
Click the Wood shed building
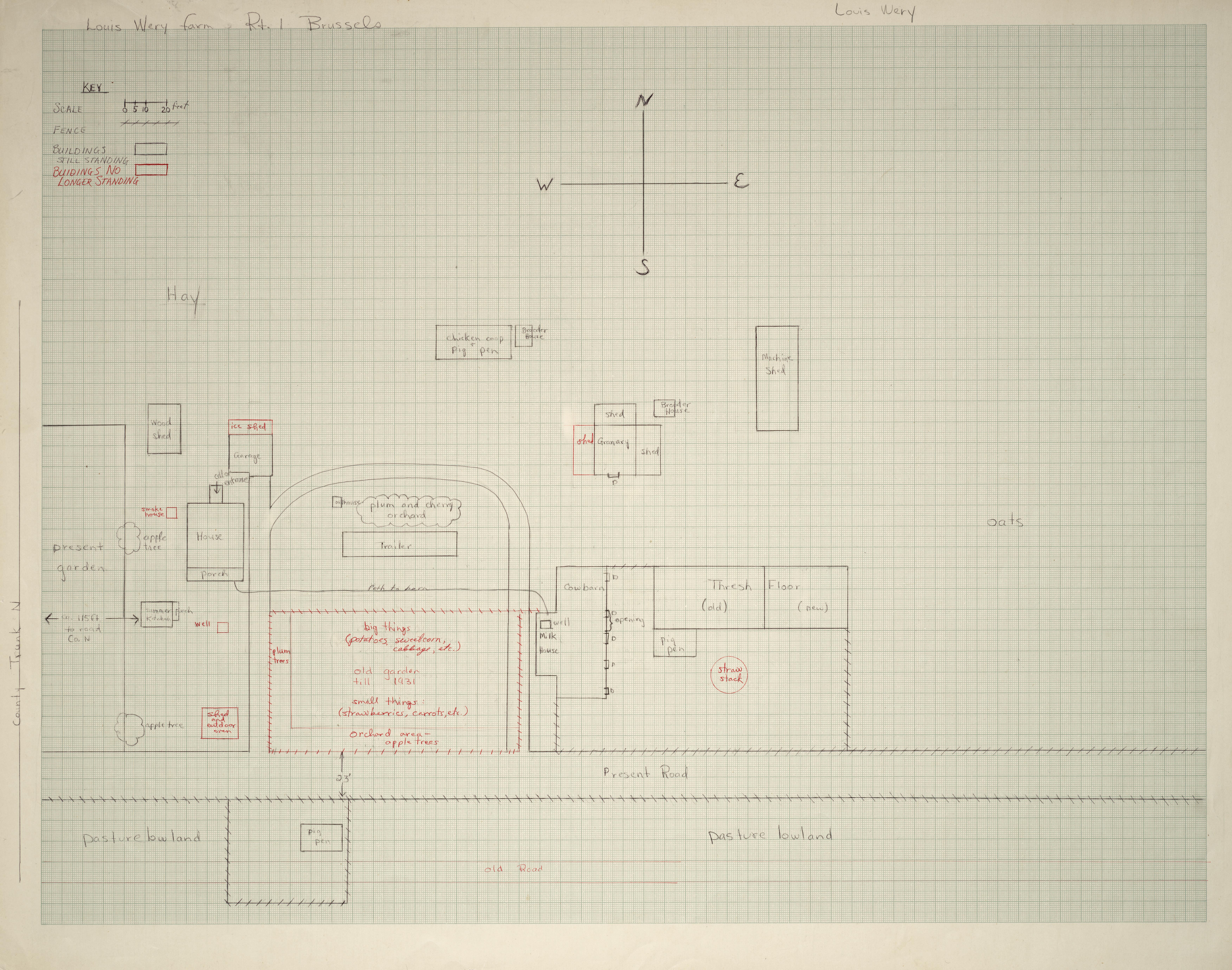[164, 429]
